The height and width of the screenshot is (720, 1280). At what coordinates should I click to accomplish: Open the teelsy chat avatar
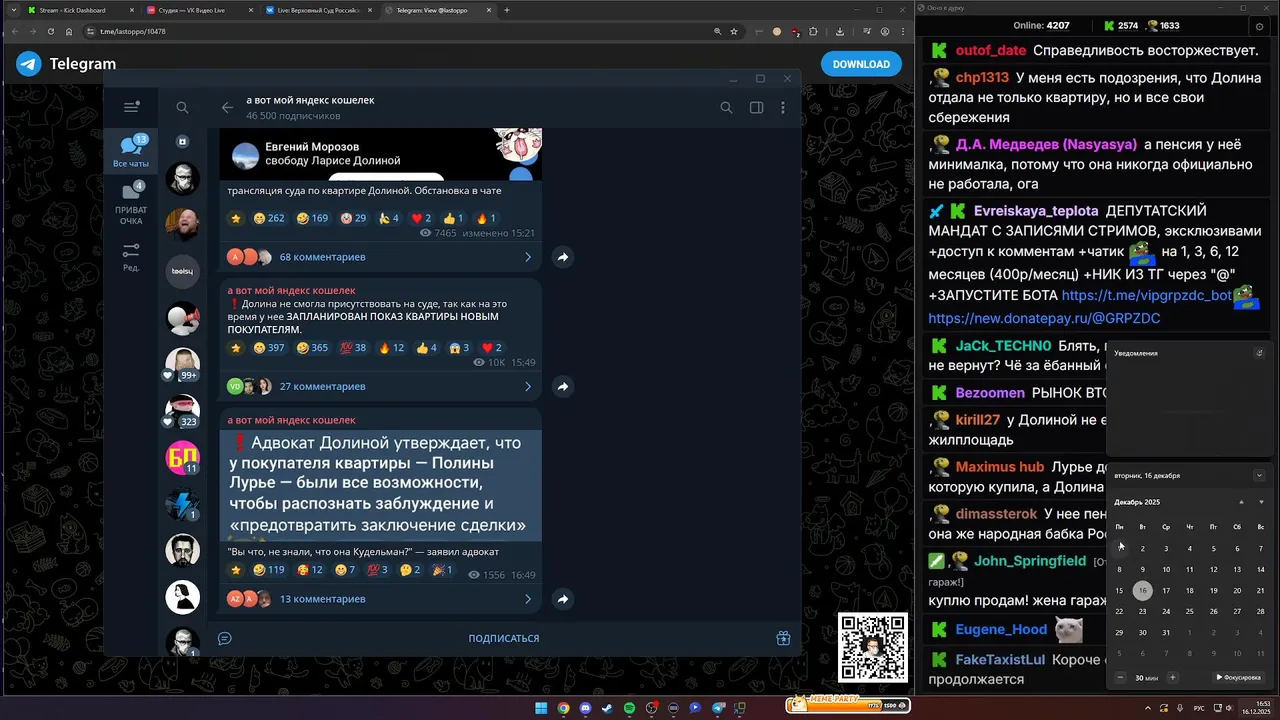click(182, 271)
